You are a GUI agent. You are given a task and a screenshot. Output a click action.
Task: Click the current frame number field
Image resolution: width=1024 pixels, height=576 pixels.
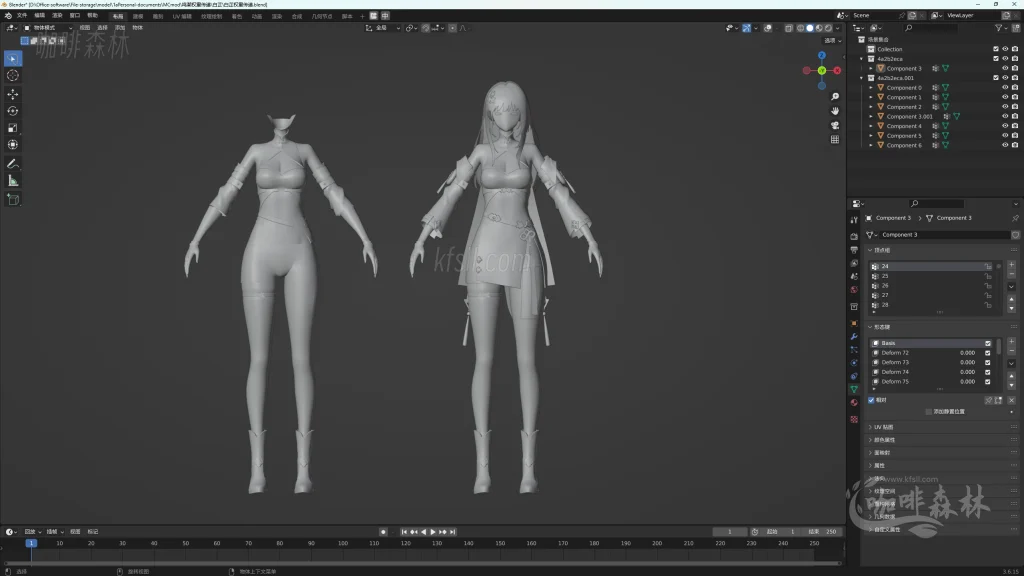point(729,532)
